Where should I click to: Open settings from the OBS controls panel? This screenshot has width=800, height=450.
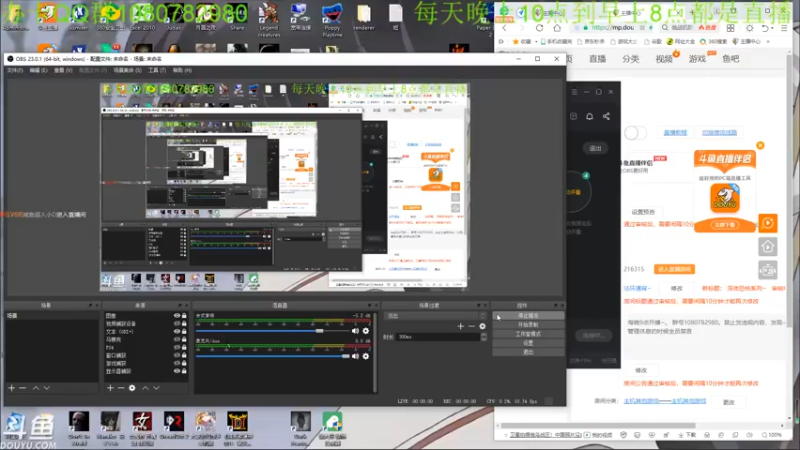[528, 343]
